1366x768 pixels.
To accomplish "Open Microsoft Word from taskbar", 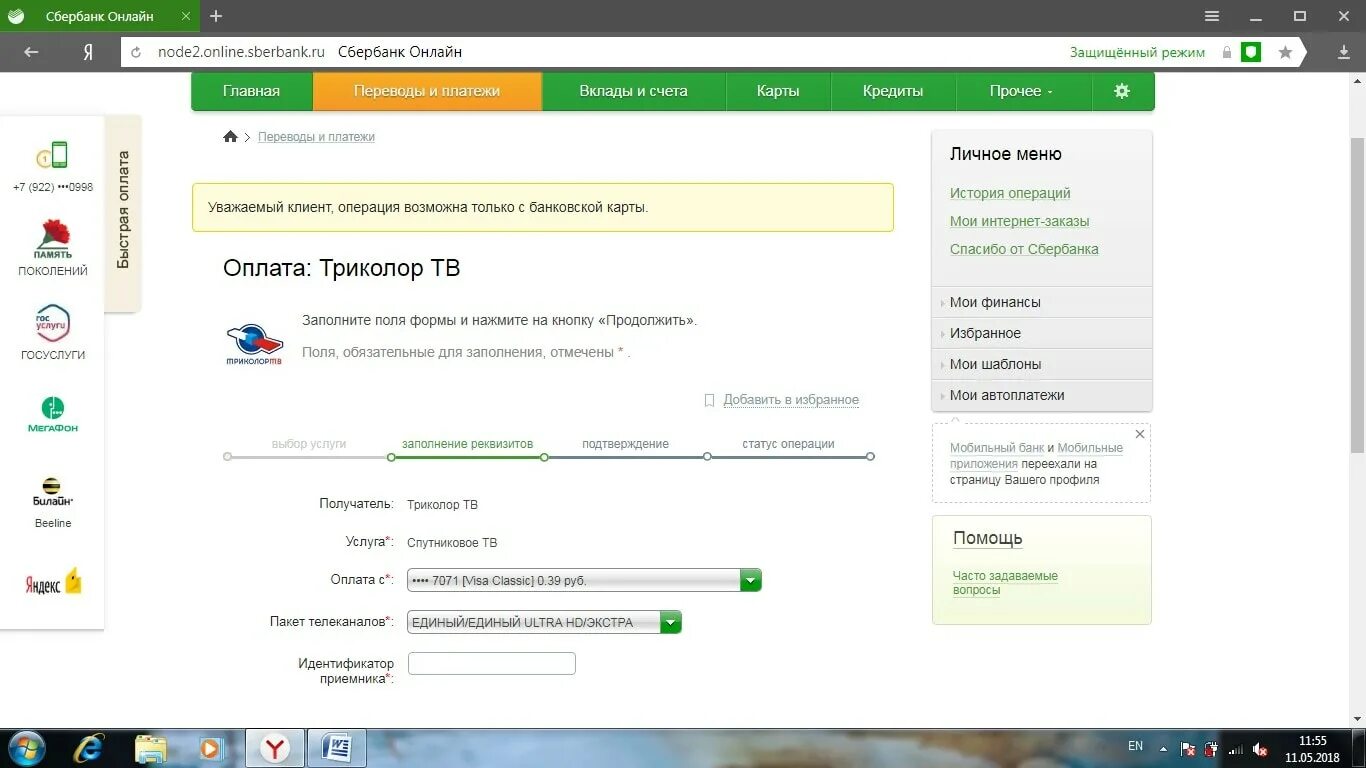I will pos(336,748).
